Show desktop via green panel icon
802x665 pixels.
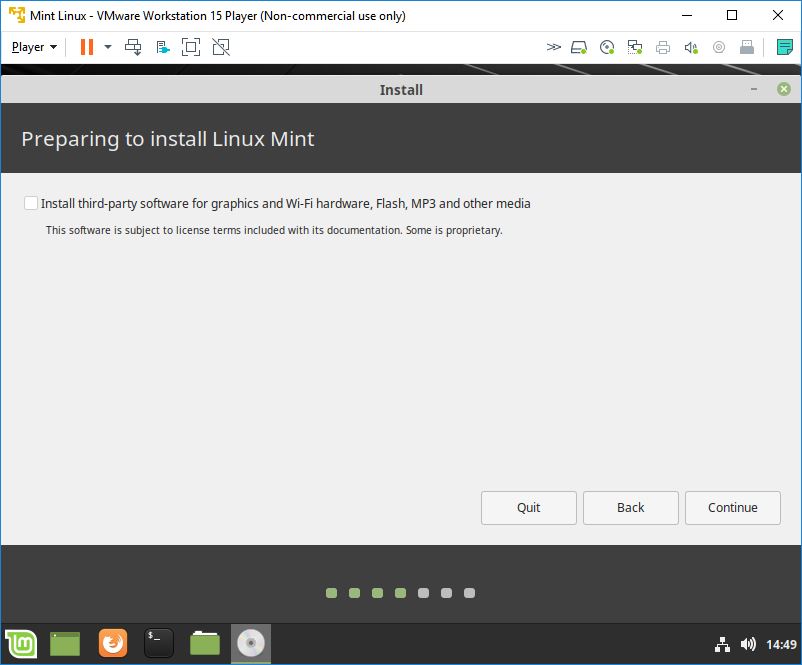[65, 644]
